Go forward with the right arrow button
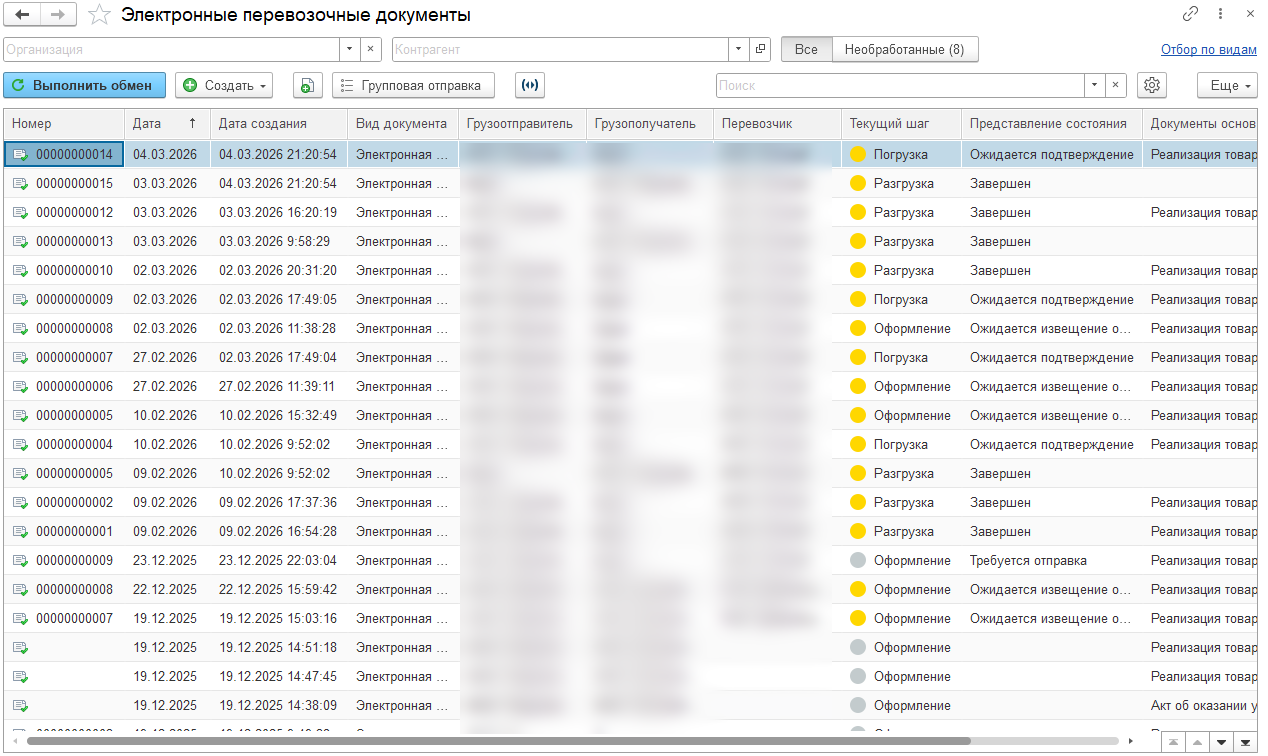 [58, 14]
